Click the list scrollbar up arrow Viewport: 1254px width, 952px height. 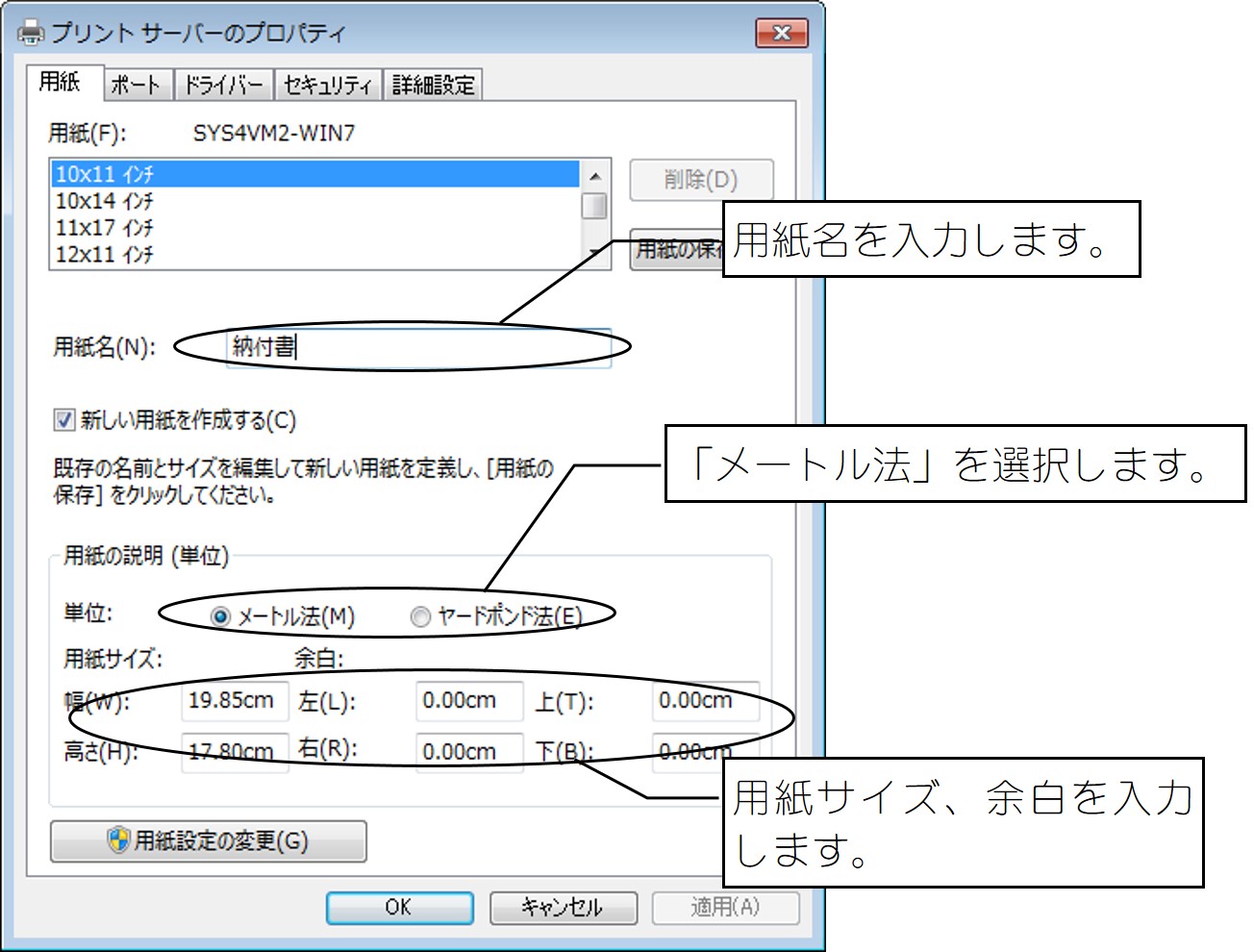pyautogui.click(x=595, y=176)
